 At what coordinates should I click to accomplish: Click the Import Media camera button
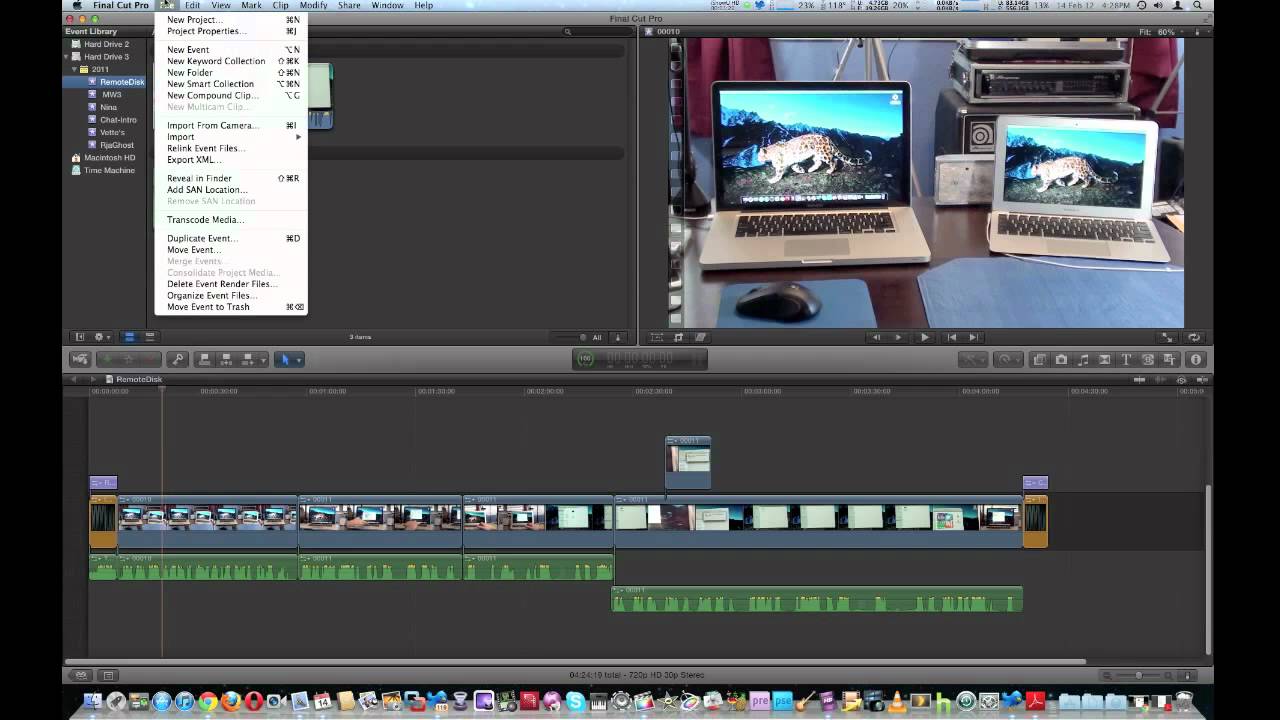pos(80,360)
